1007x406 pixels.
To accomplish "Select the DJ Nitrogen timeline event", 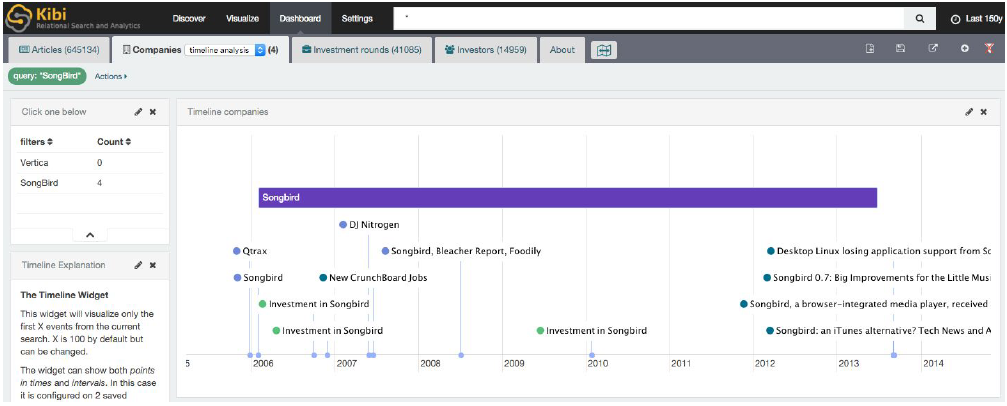I will click(x=369, y=225).
